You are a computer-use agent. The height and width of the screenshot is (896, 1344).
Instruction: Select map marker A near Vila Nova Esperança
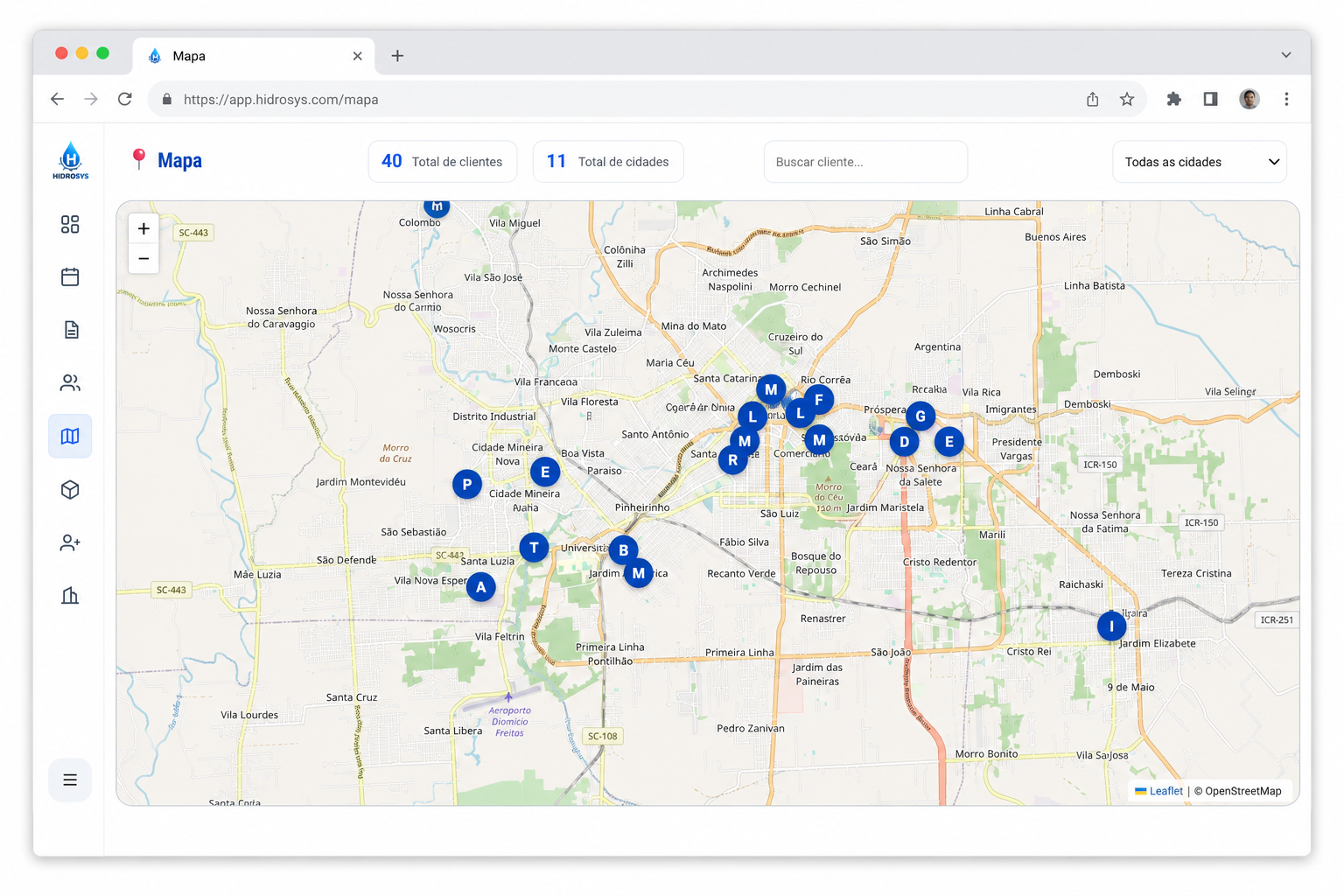(x=480, y=587)
